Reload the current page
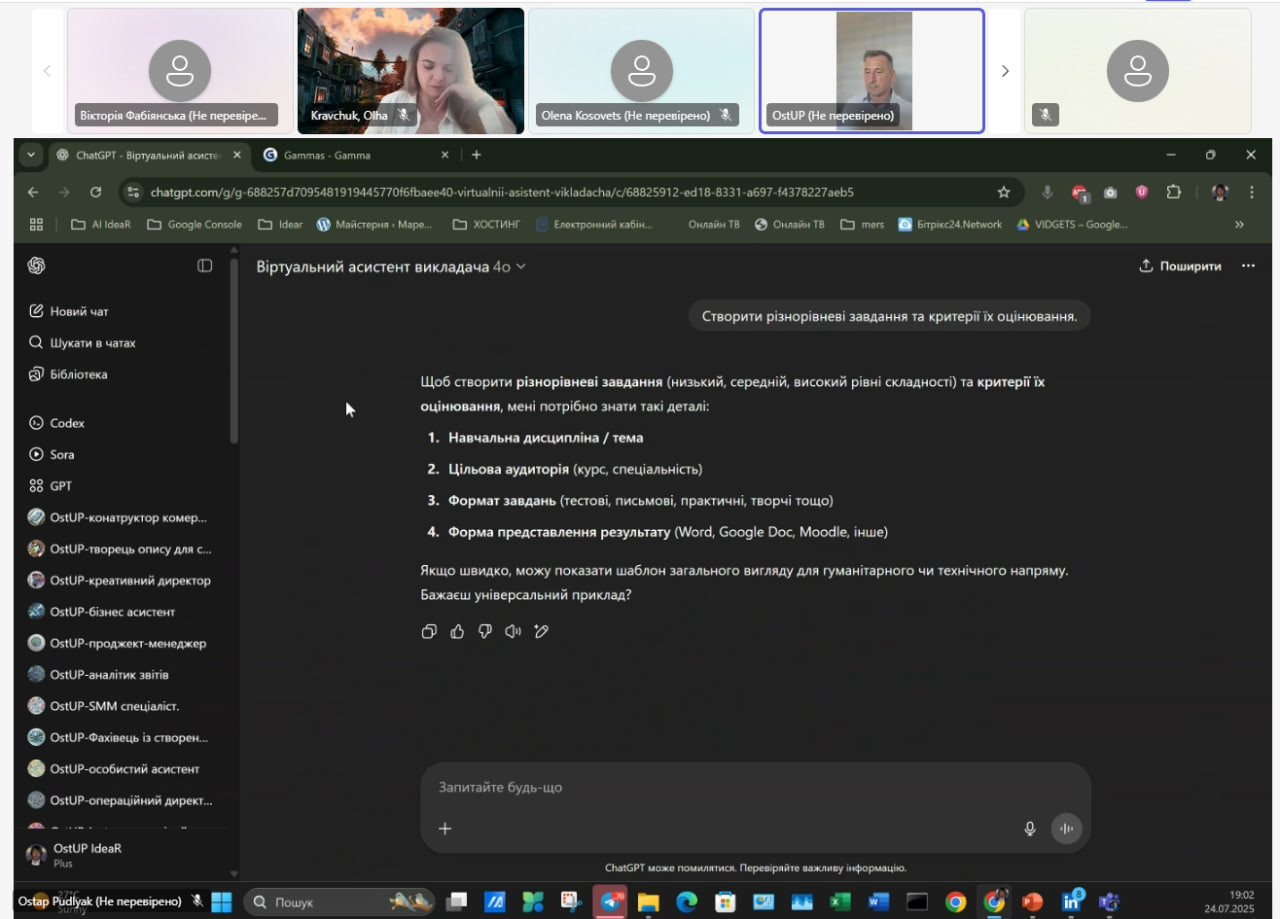 (96, 192)
